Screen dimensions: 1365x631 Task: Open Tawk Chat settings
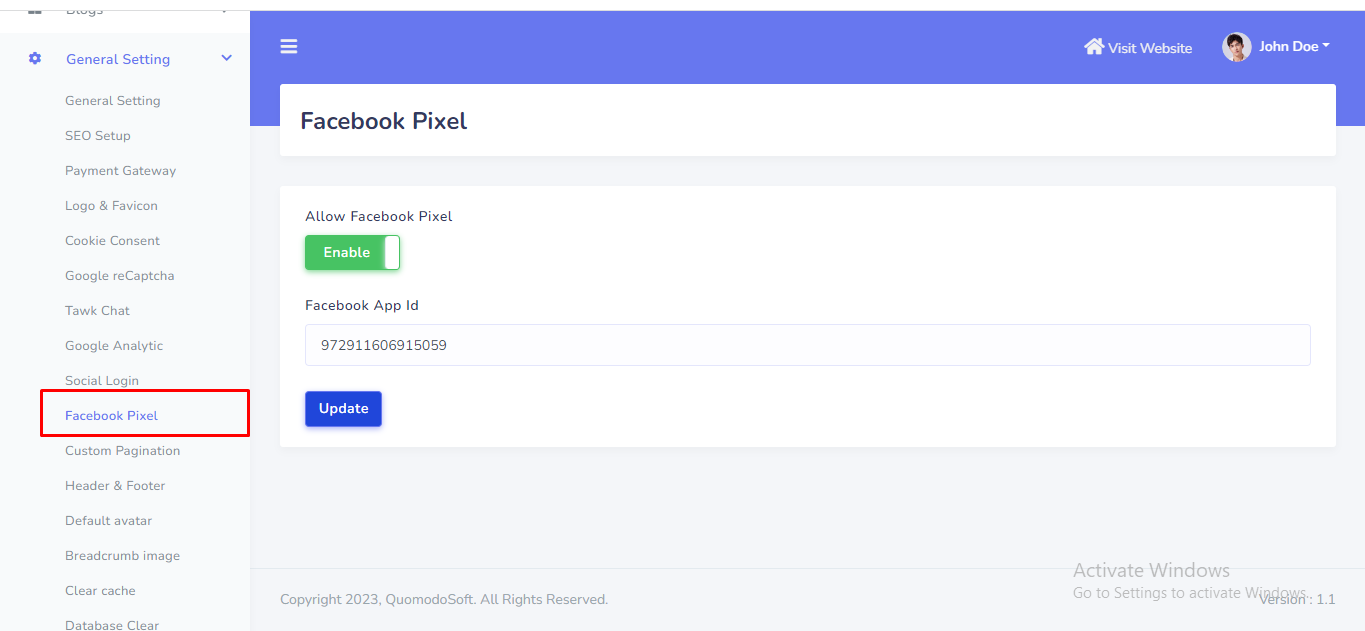click(97, 311)
